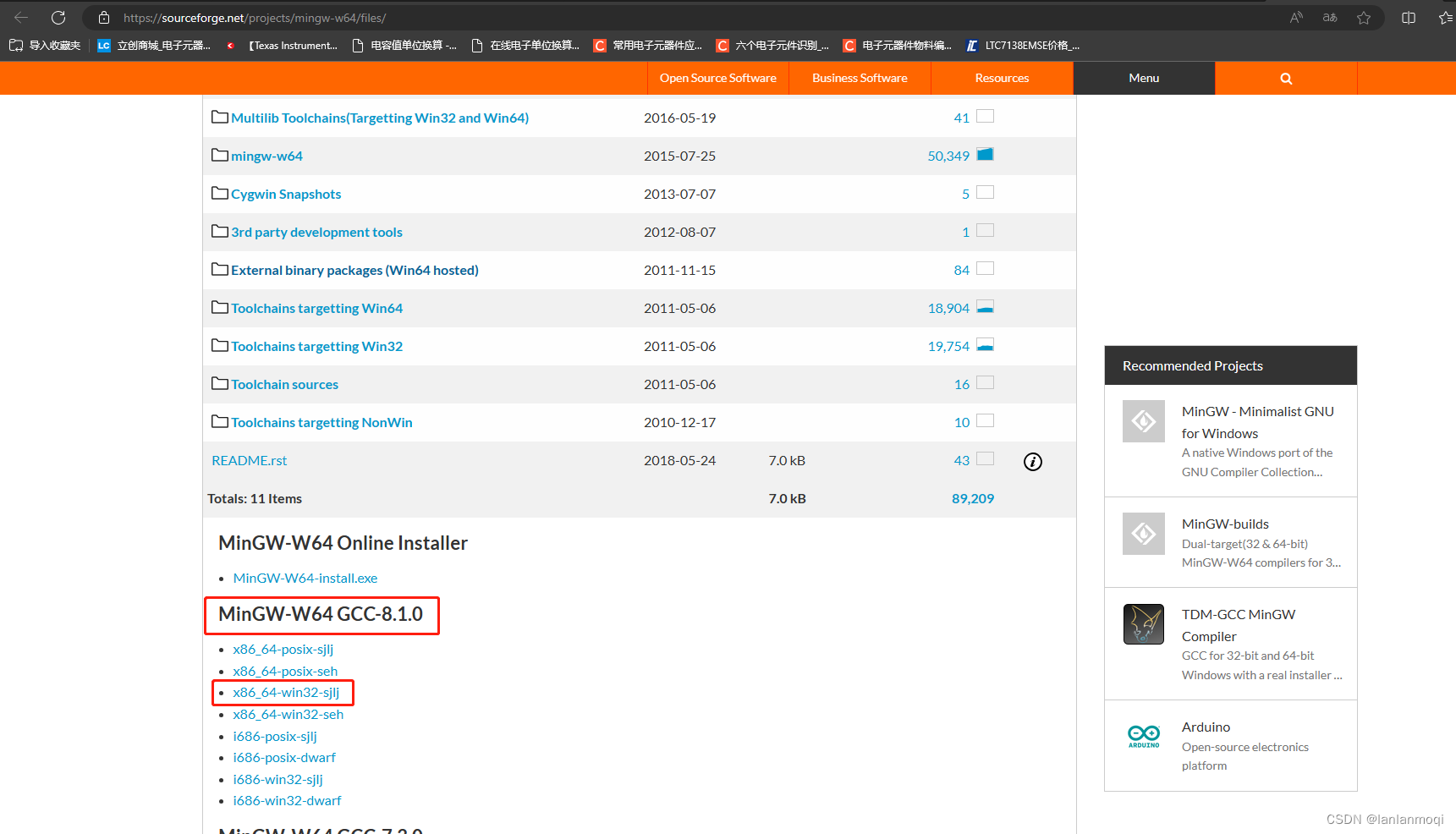Image resolution: width=1456 pixels, height=834 pixels.
Task: Click TDM-GCC MinGW Compiler icon
Action: [1144, 624]
